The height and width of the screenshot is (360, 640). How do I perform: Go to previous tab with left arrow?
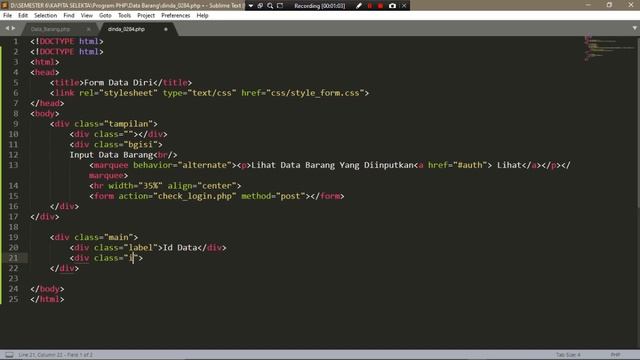pyautogui.click(x=7, y=28)
